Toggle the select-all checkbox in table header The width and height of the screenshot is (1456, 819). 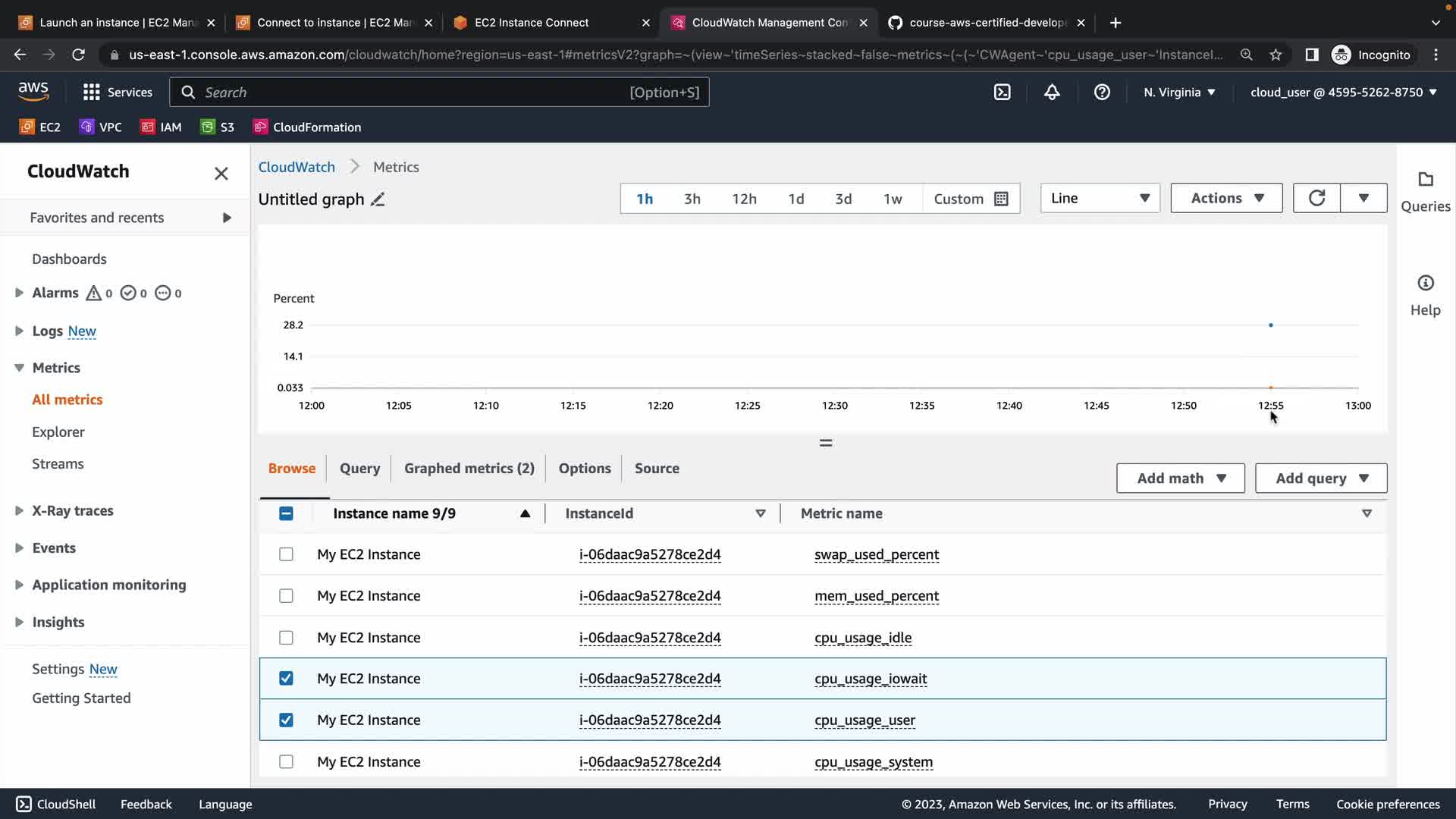(x=286, y=513)
